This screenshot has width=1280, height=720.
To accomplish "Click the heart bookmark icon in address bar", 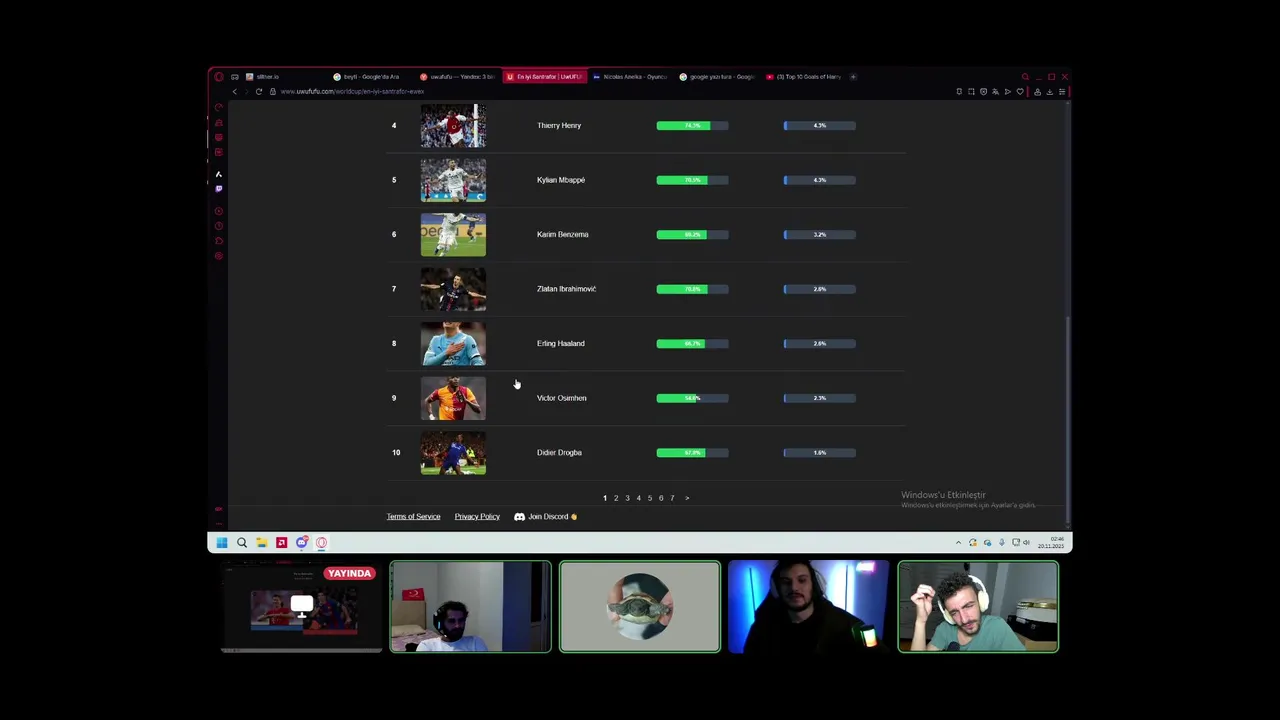I will 1020,92.
